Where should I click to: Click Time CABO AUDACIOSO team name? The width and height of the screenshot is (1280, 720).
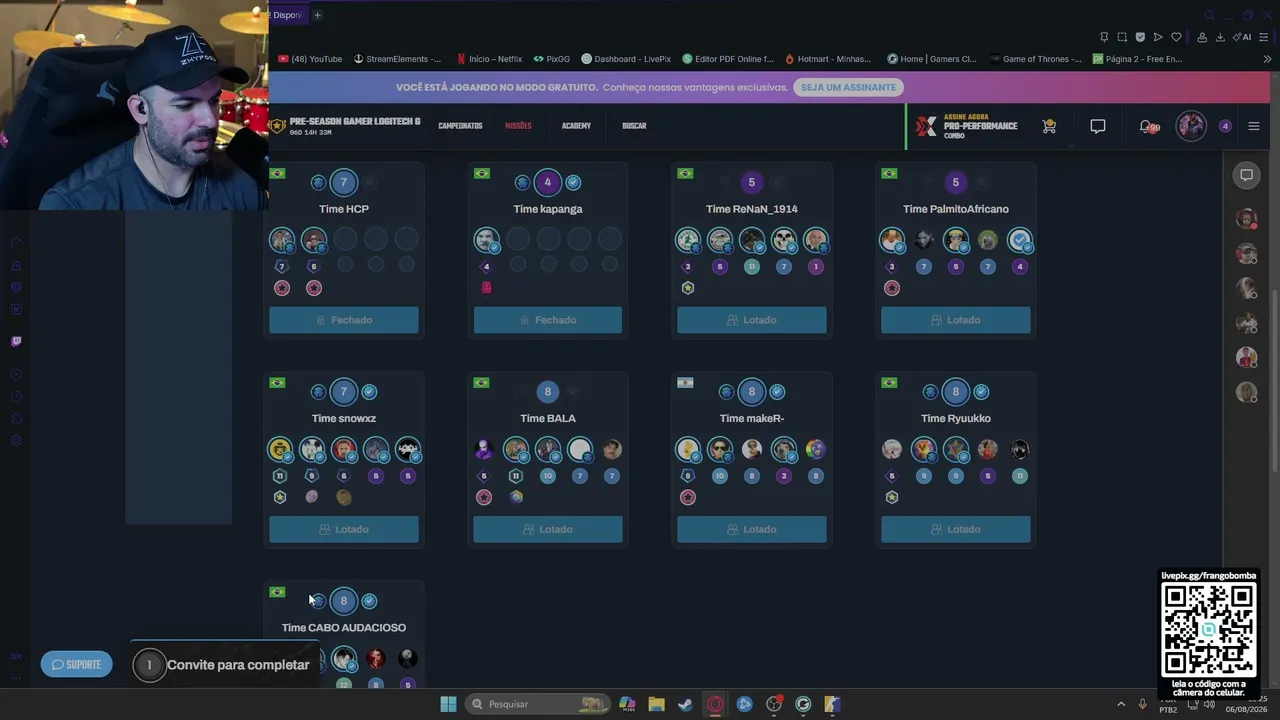(344, 628)
